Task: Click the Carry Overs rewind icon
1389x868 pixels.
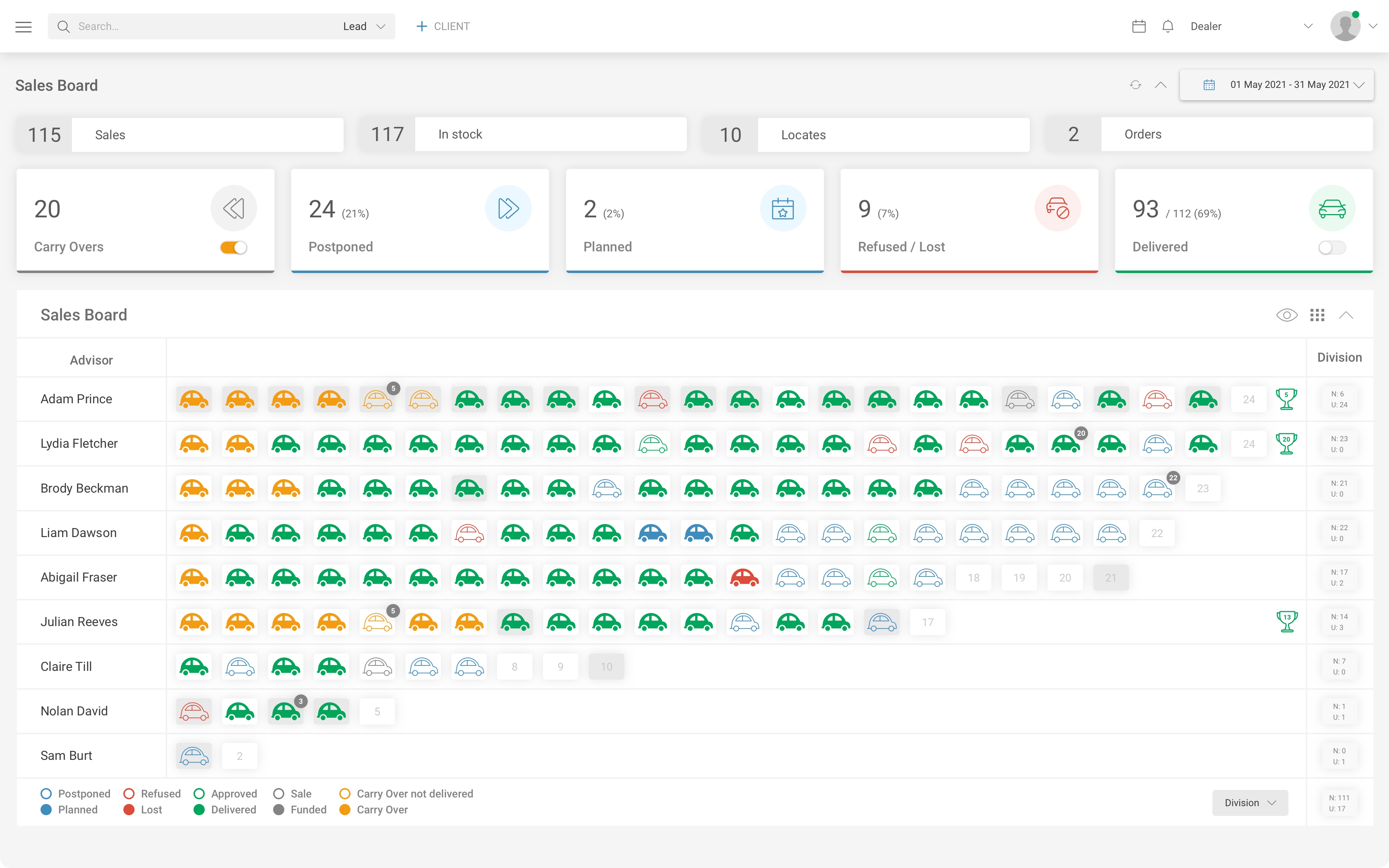Action: coord(234,208)
